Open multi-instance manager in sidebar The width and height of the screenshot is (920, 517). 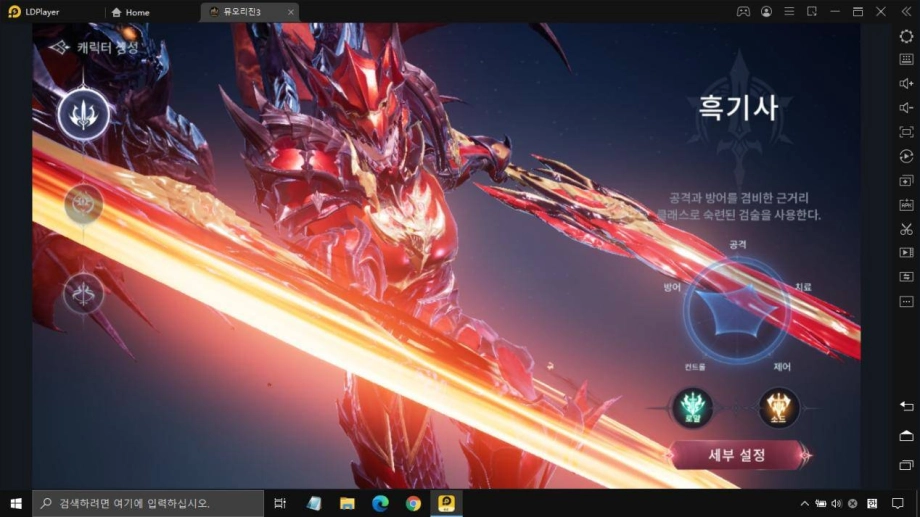point(907,181)
